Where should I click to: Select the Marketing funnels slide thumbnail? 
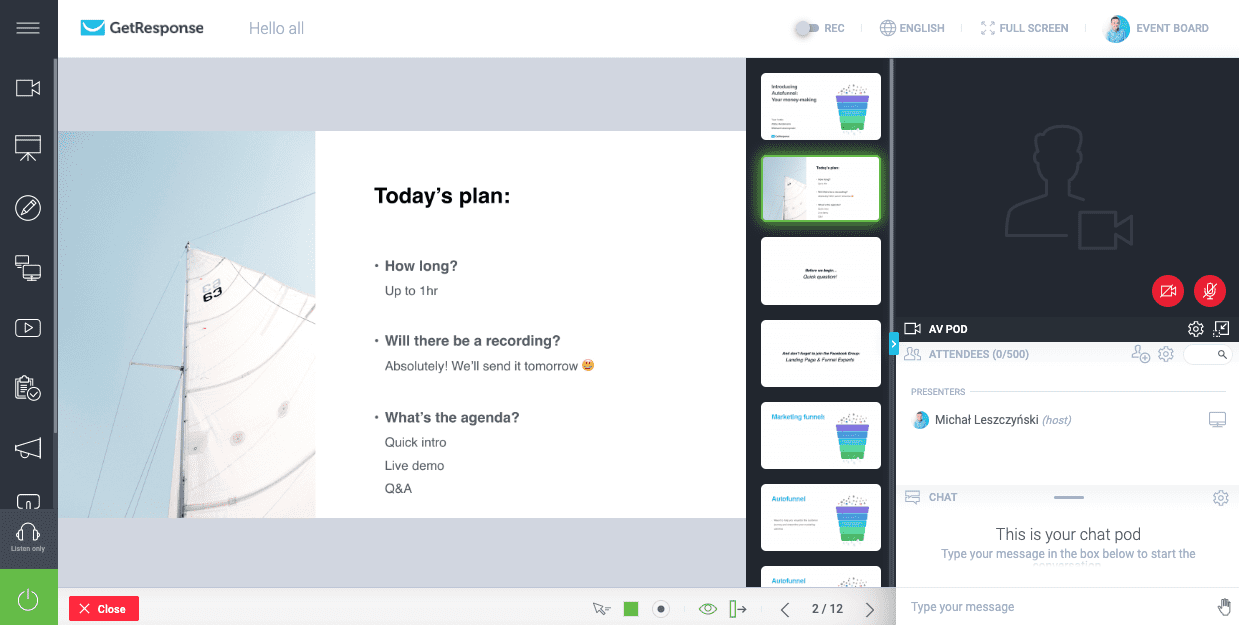click(821, 436)
